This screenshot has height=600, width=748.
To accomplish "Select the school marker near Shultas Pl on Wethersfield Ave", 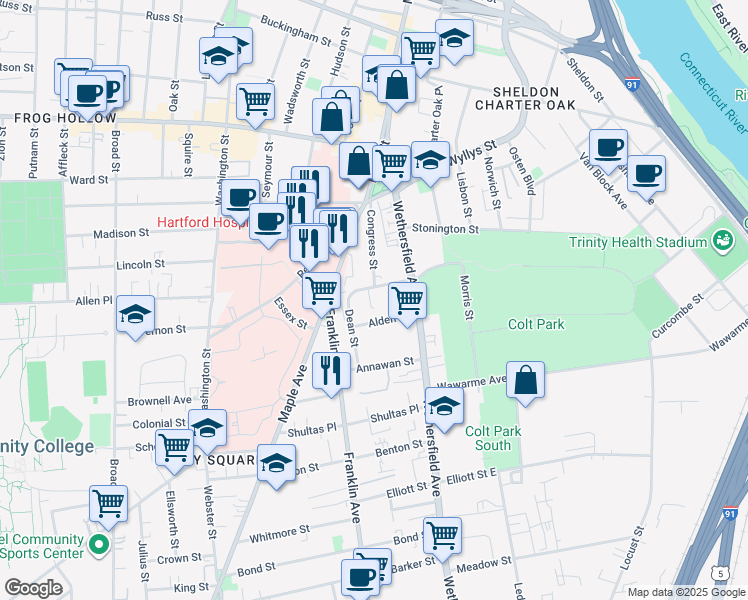I will tap(444, 406).
